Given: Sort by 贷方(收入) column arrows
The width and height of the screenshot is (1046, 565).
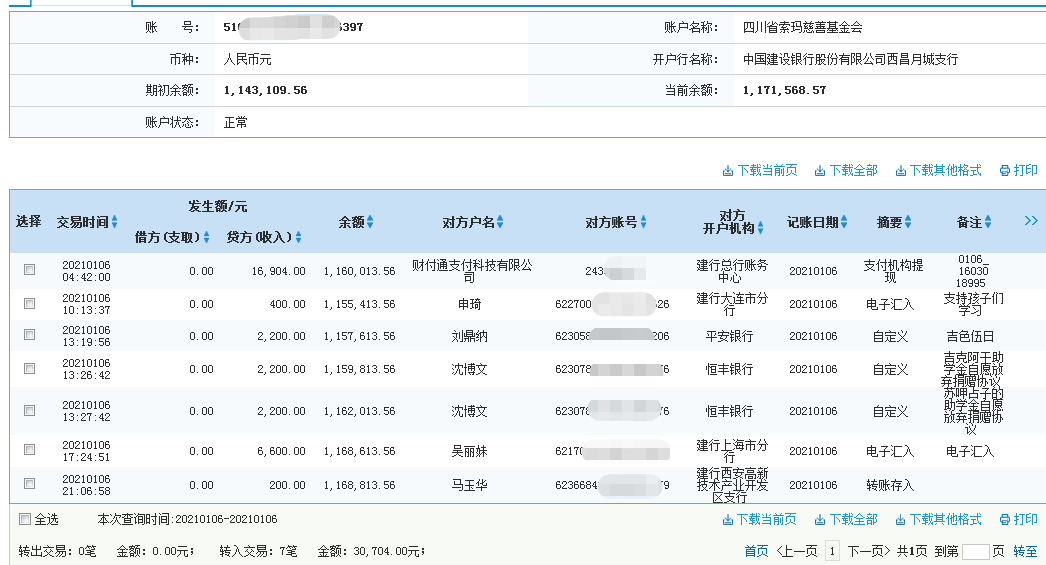Looking at the screenshot, I should [x=298, y=237].
